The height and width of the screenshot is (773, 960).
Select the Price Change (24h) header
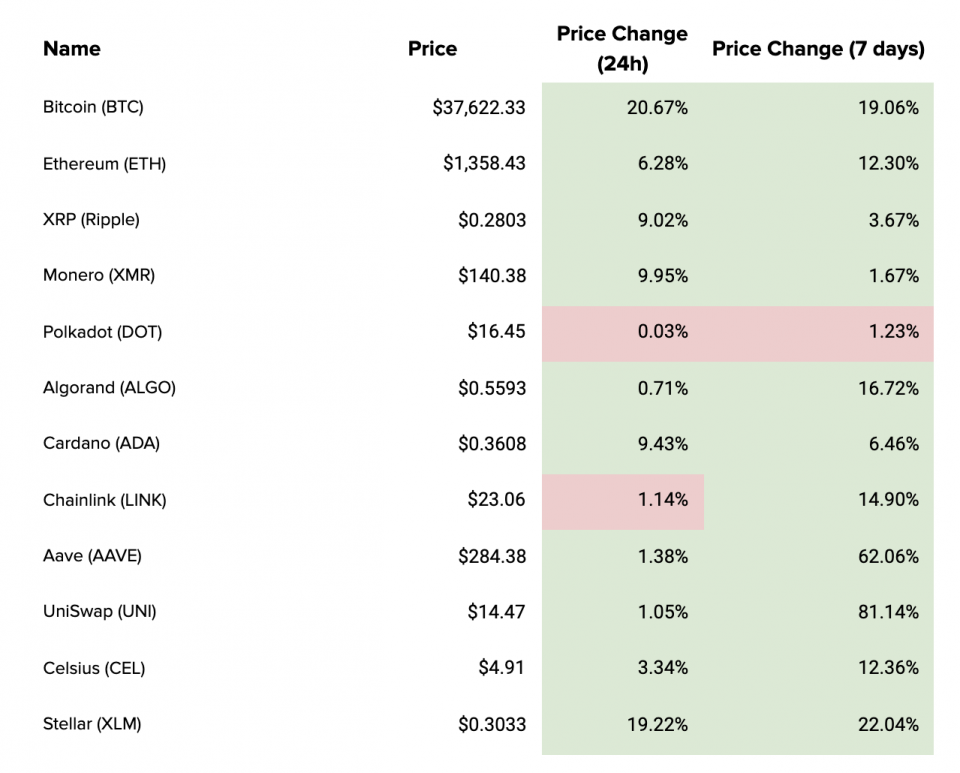tap(622, 49)
